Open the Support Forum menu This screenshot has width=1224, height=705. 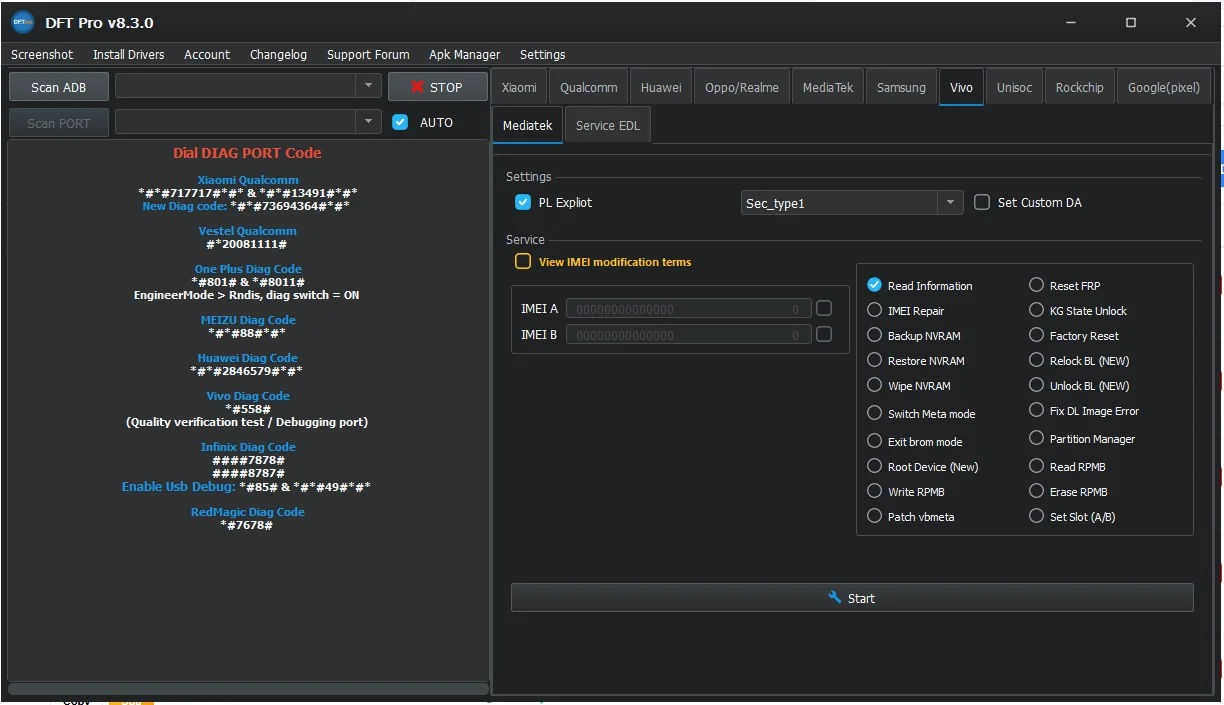click(368, 55)
